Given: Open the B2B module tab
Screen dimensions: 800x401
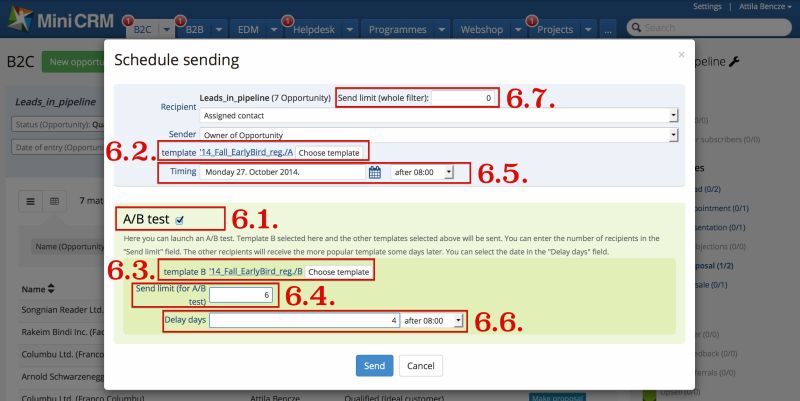Looking at the screenshot, I should pyautogui.click(x=194, y=30).
